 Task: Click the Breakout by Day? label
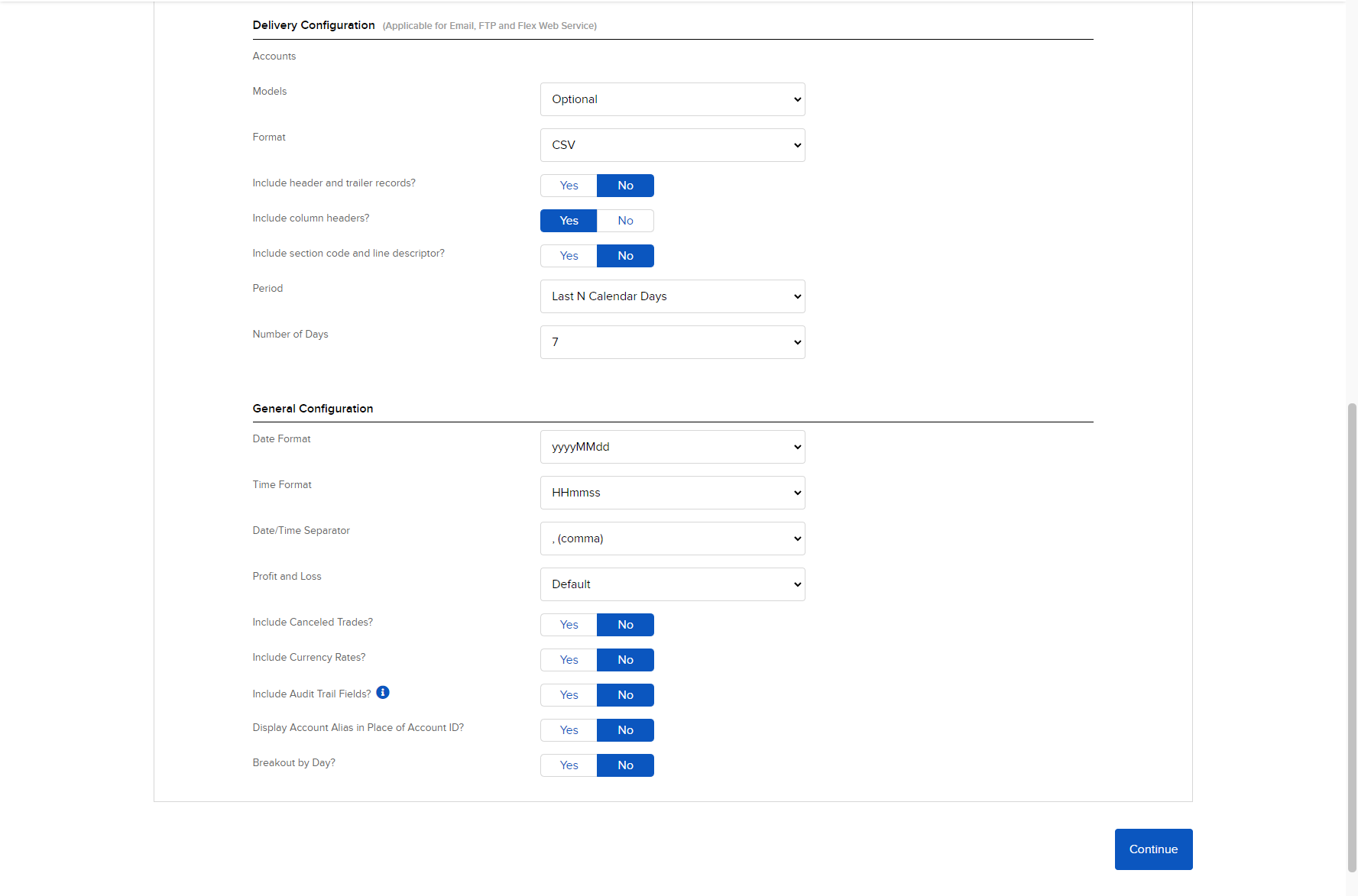tap(294, 763)
